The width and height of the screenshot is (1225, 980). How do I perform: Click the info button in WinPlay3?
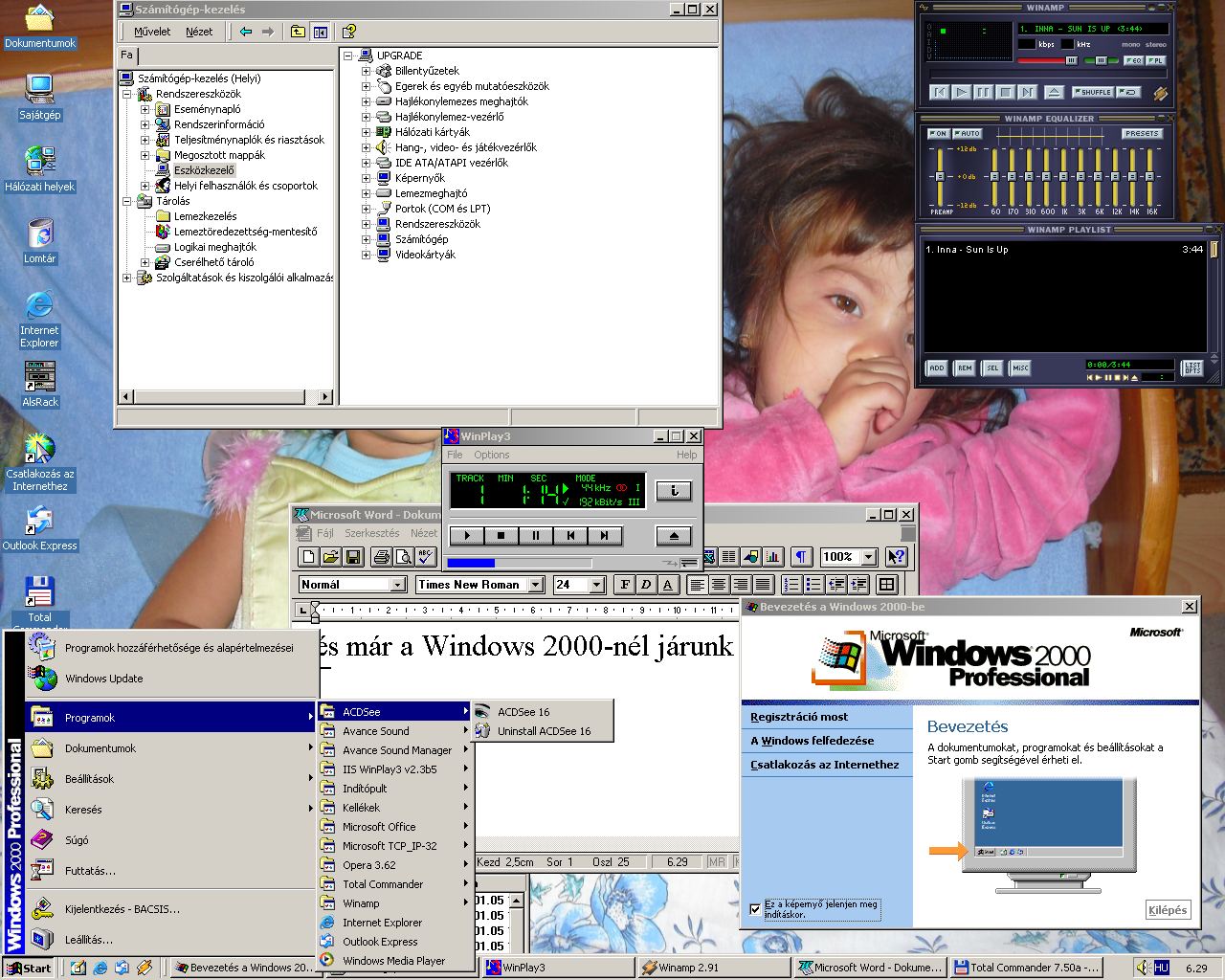[x=674, y=491]
